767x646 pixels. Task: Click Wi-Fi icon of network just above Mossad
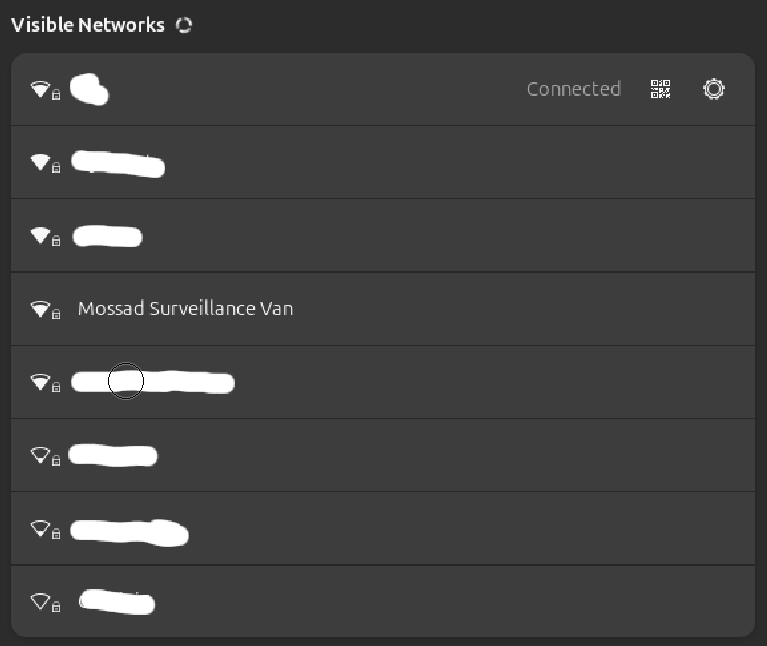(x=39, y=235)
